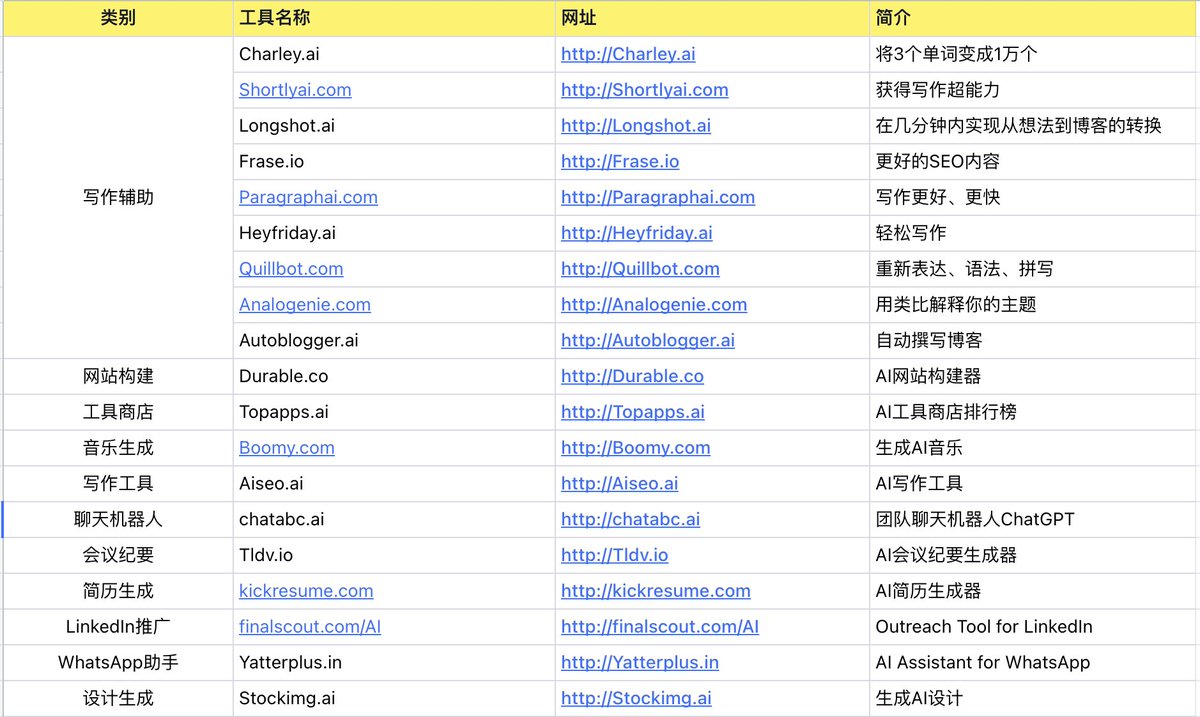1200x717 pixels.
Task: Select the 类别 header cell
Action: (118, 18)
